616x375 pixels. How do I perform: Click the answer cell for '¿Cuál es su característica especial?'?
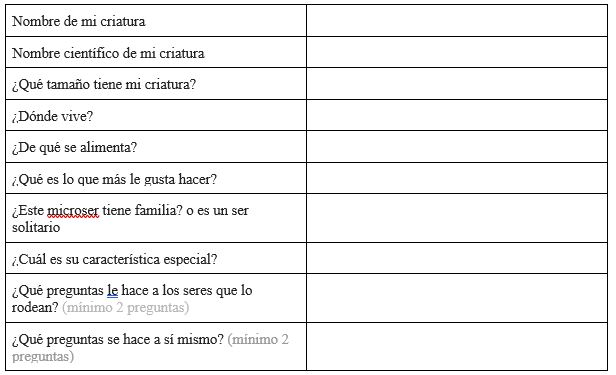[x=457, y=258]
